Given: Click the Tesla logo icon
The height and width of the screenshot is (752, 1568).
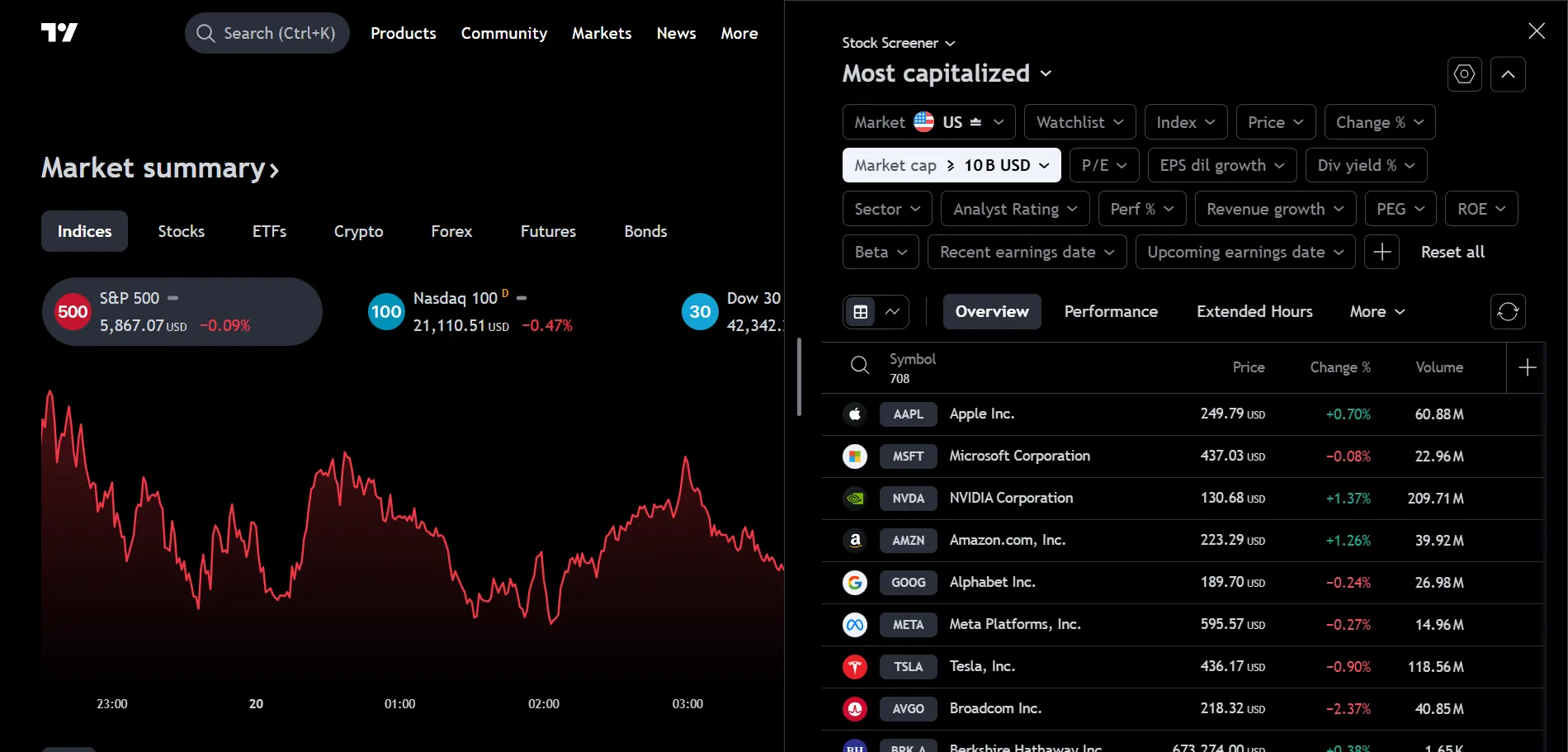Looking at the screenshot, I should [855, 666].
